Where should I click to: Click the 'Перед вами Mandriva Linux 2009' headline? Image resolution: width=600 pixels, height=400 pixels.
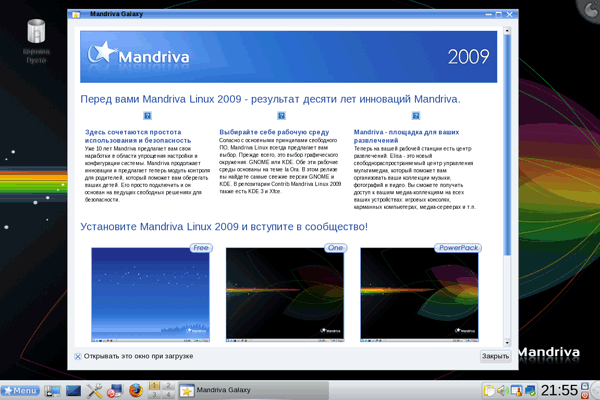pyautogui.click(x=270, y=99)
